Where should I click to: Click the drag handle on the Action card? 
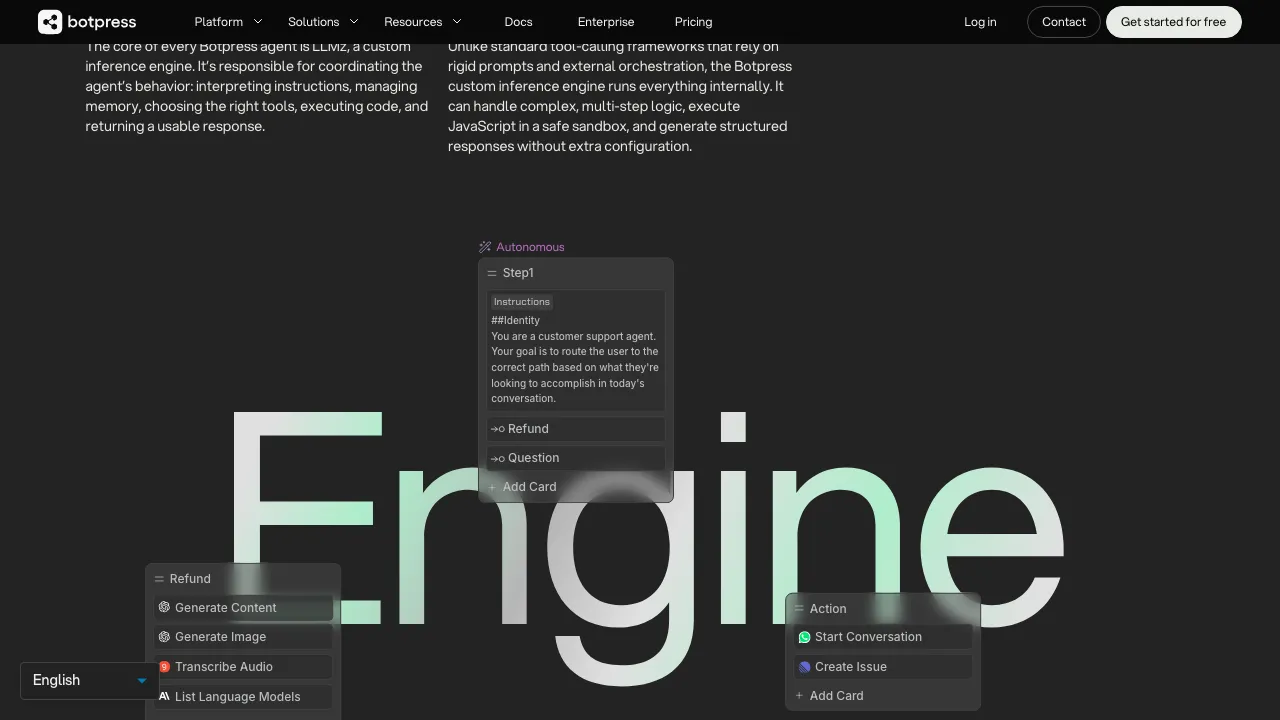[x=799, y=608]
